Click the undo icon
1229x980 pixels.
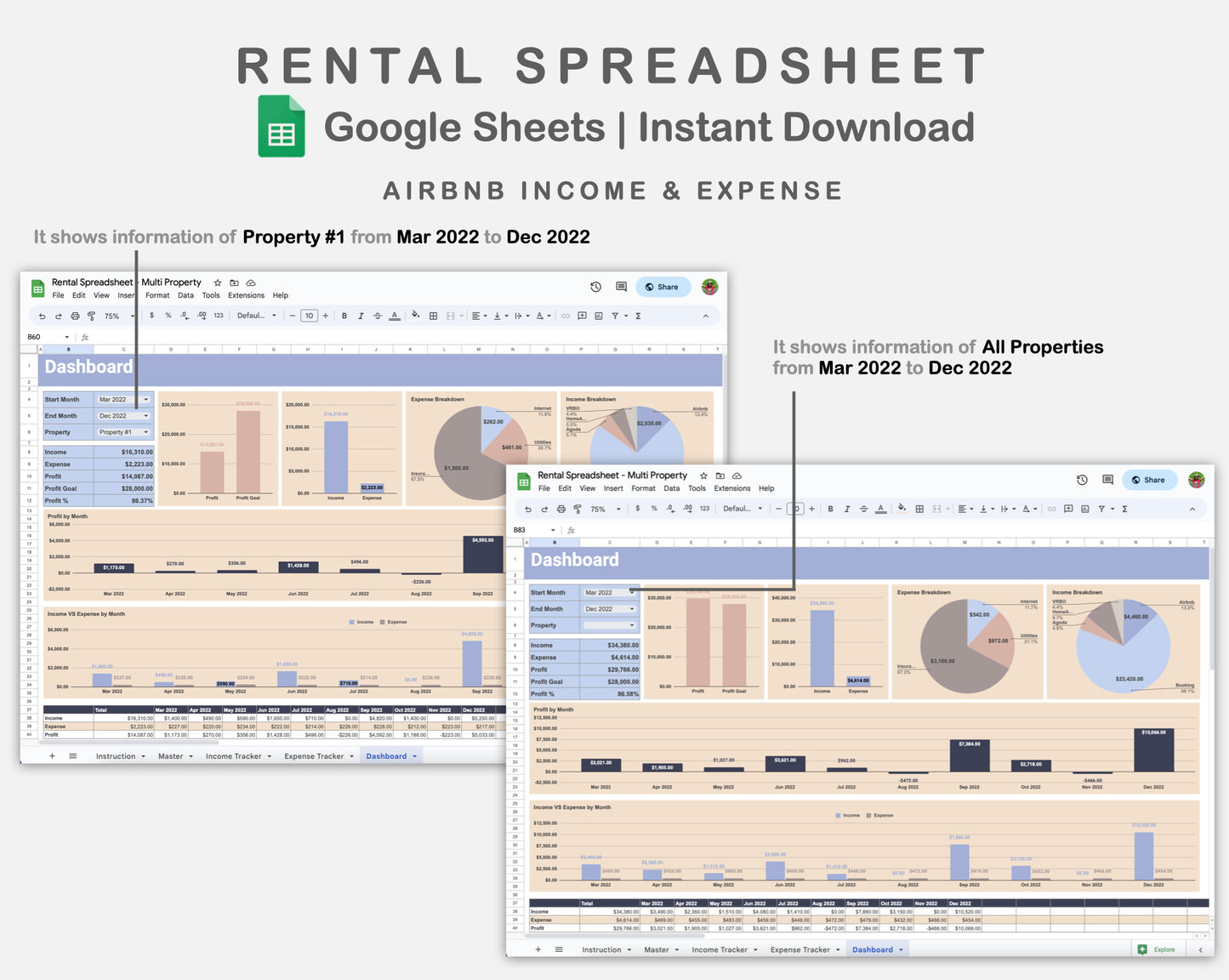43,316
